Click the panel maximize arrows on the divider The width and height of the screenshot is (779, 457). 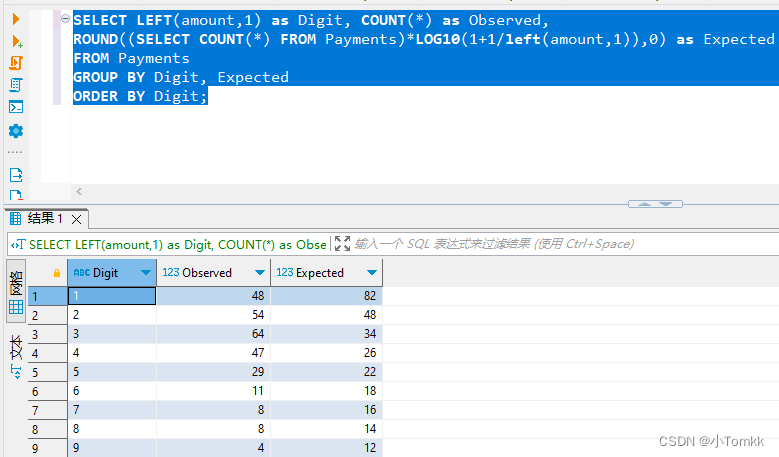655,204
